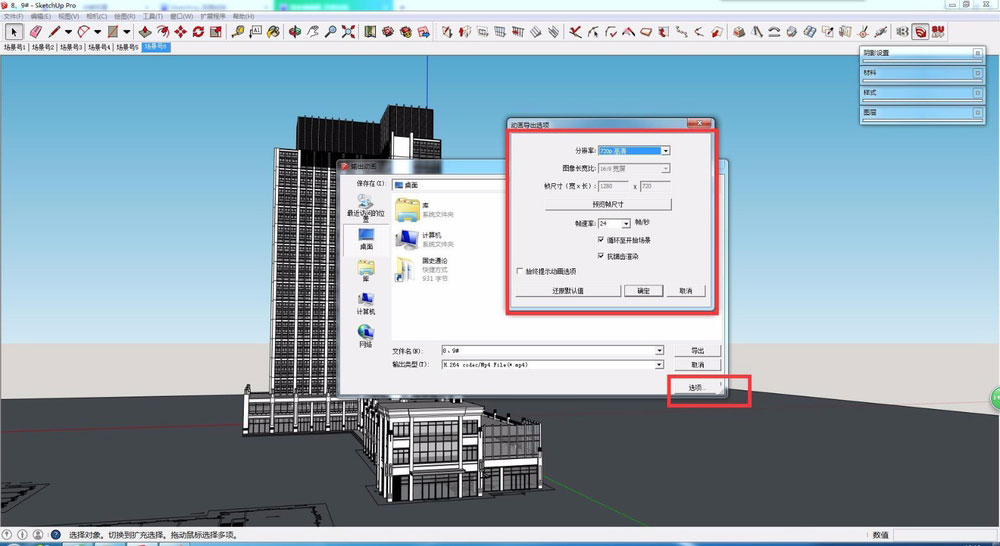
Task: Choose the red Move arrows tool
Action: tap(180, 31)
